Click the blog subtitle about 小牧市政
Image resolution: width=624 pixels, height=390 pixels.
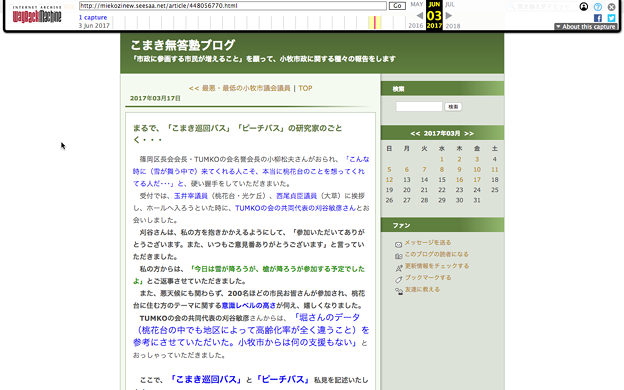264,59
